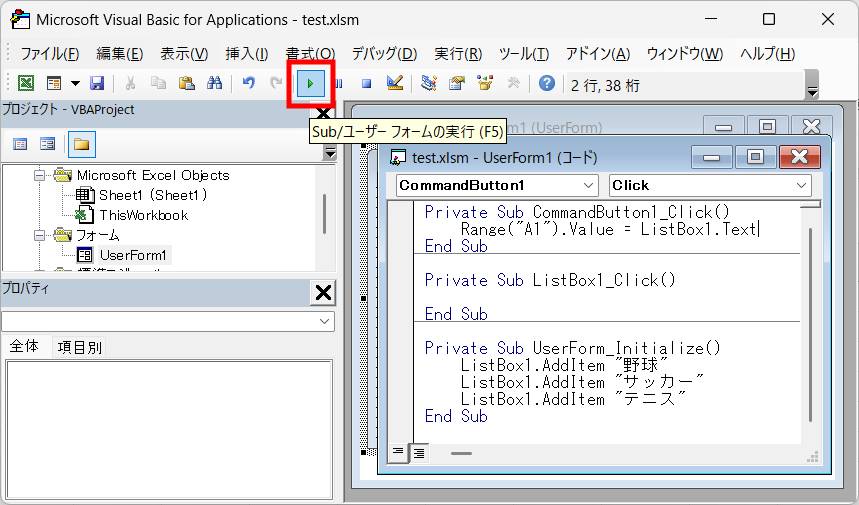Open Properties Window toolbar icon
Viewport: 859px width, 505px height.
[x=456, y=83]
